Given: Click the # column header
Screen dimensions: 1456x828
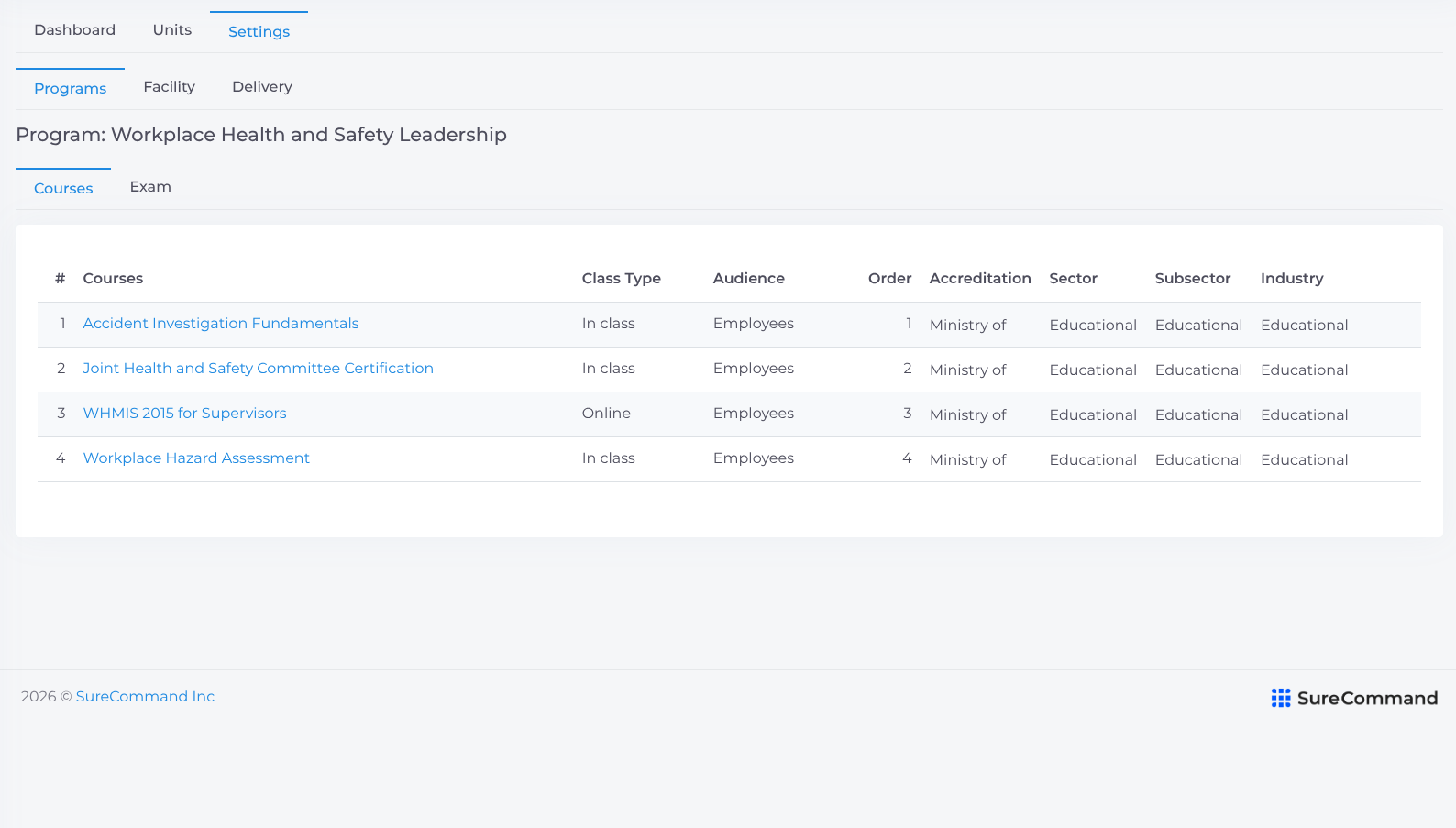Looking at the screenshot, I should pyautogui.click(x=60, y=279).
